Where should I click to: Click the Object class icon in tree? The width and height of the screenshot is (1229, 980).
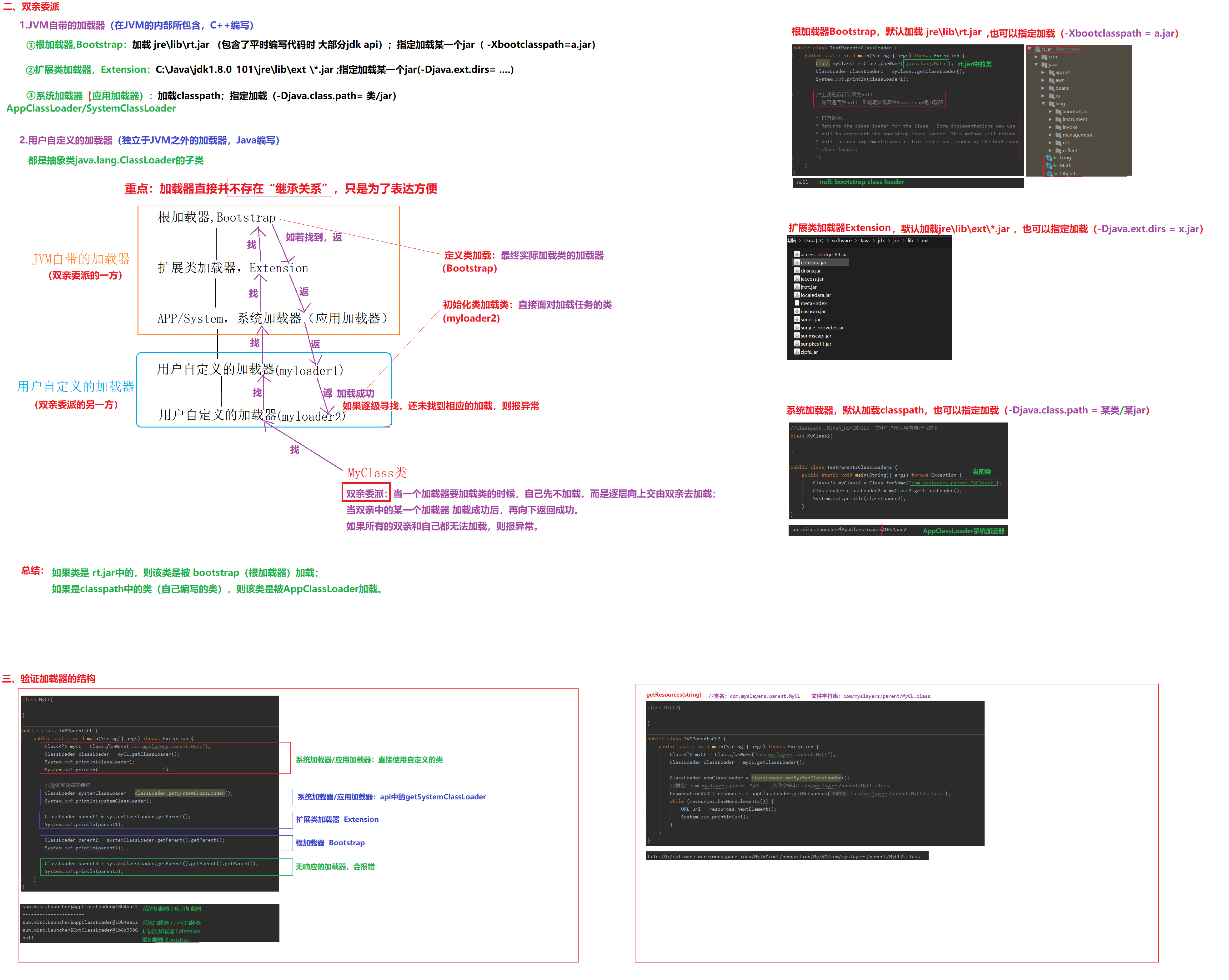(1050, 174)
